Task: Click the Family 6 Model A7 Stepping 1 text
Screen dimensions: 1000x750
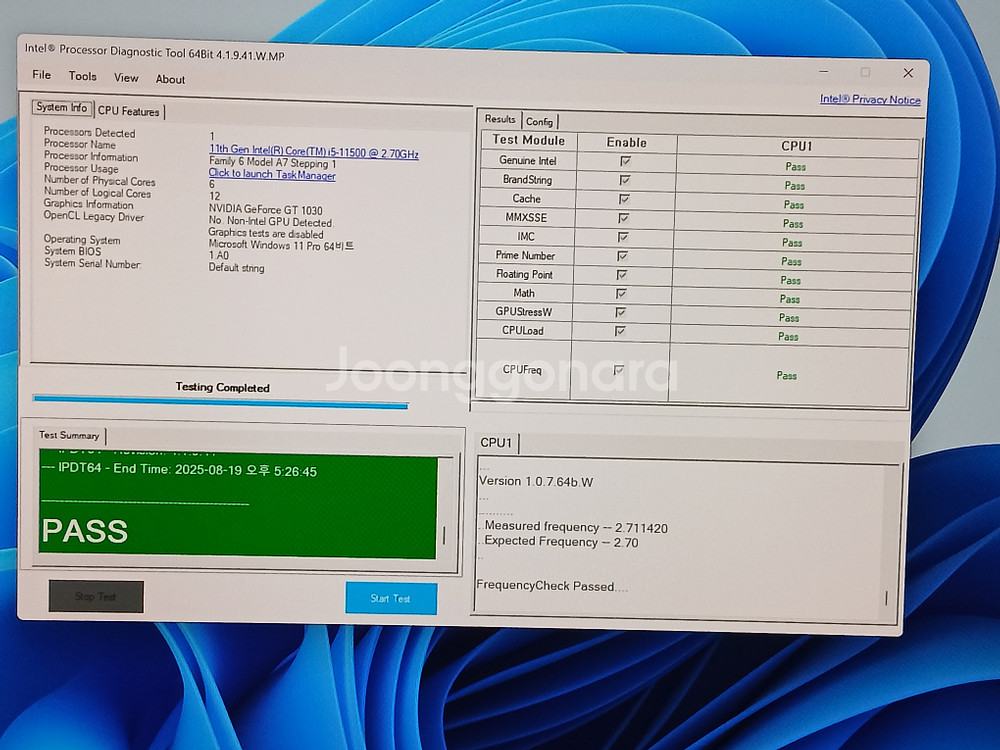Action: (x=272, y=163)
